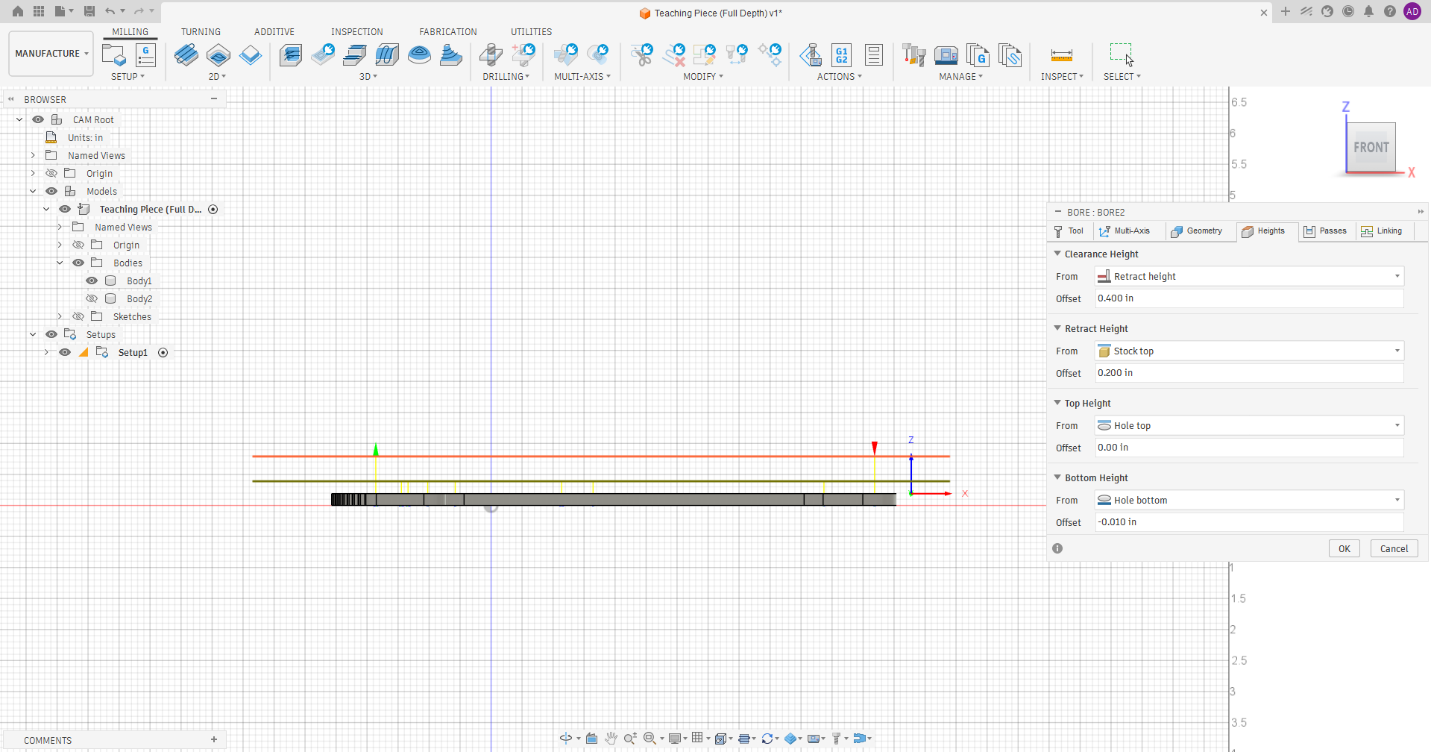The height and width of the screenshot is (752, 1431).
Task: Toggle visibility of Setup1
Action: point(65,352)
